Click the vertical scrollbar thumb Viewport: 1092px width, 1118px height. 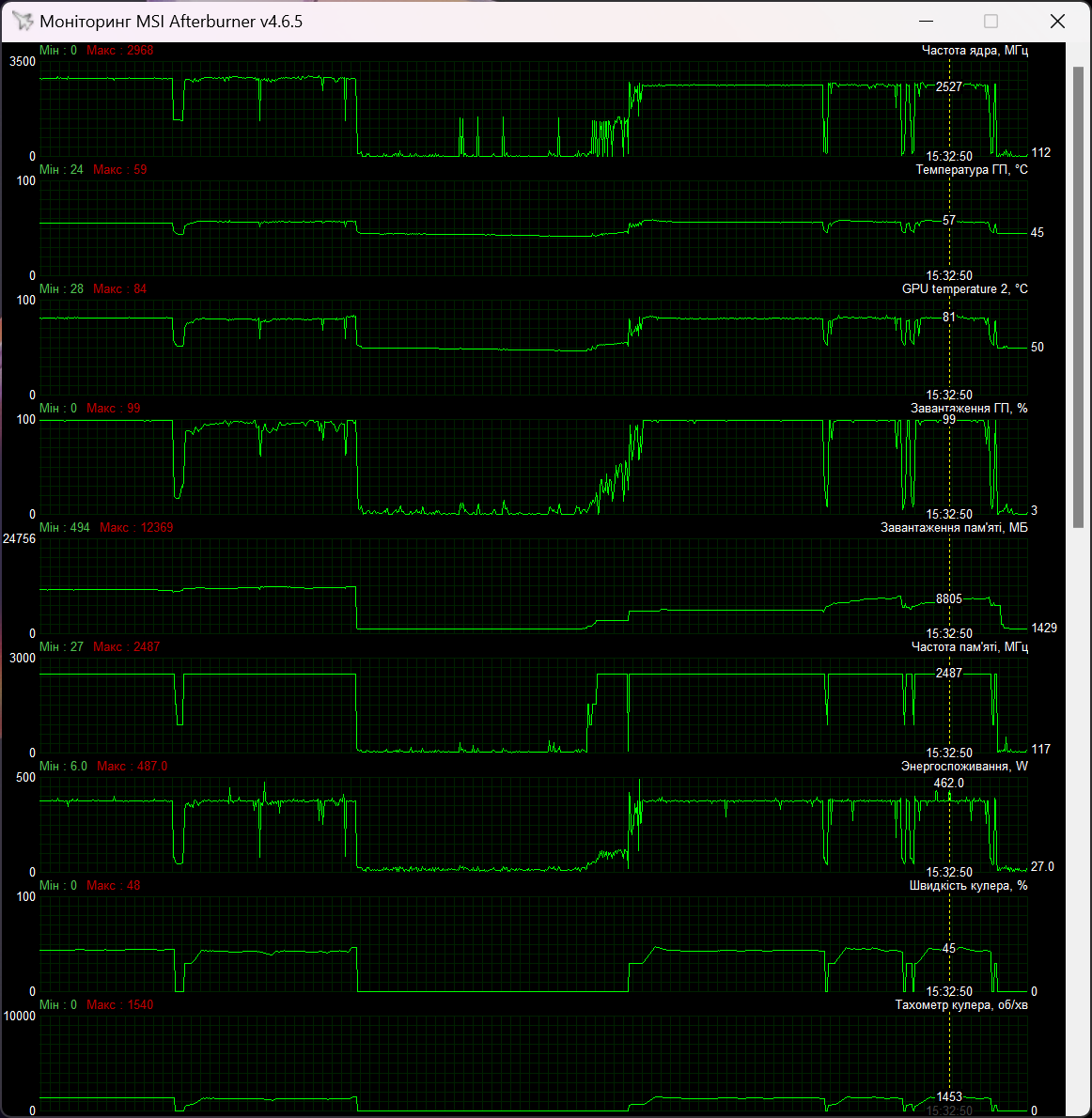(x=1079, y=297)
